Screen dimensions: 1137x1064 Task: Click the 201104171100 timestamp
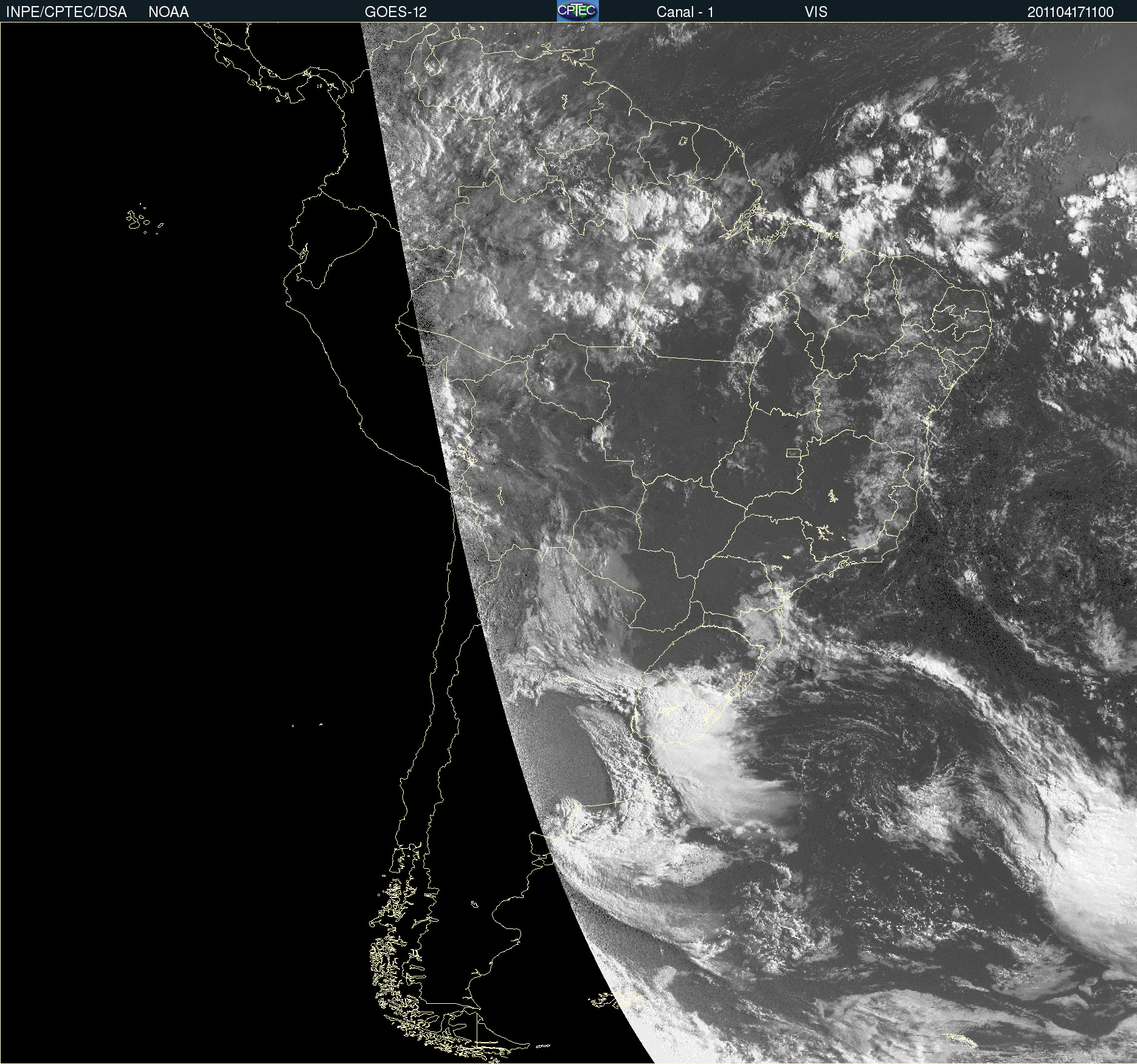tap(1071, 12)
